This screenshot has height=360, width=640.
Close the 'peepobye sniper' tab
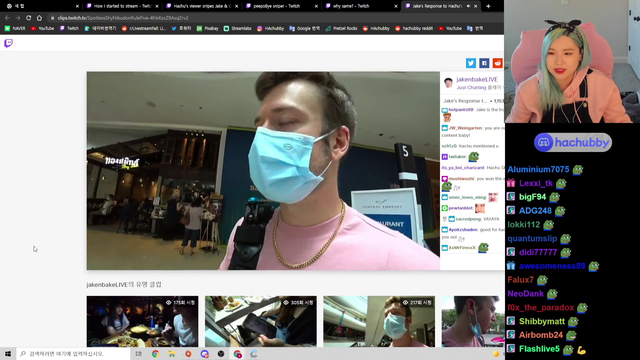tap(316, 6)
